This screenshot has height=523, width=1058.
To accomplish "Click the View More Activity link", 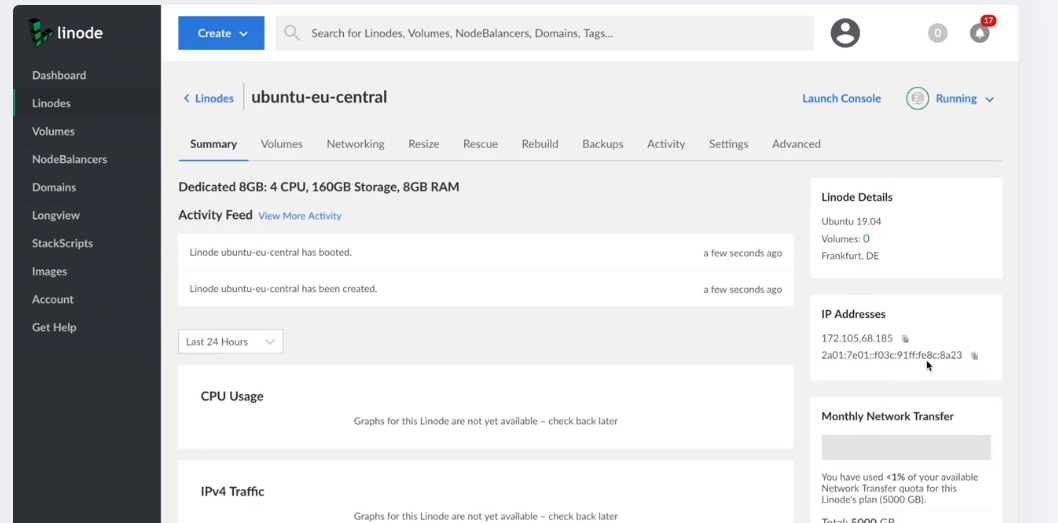I will [x=299, y=216].
